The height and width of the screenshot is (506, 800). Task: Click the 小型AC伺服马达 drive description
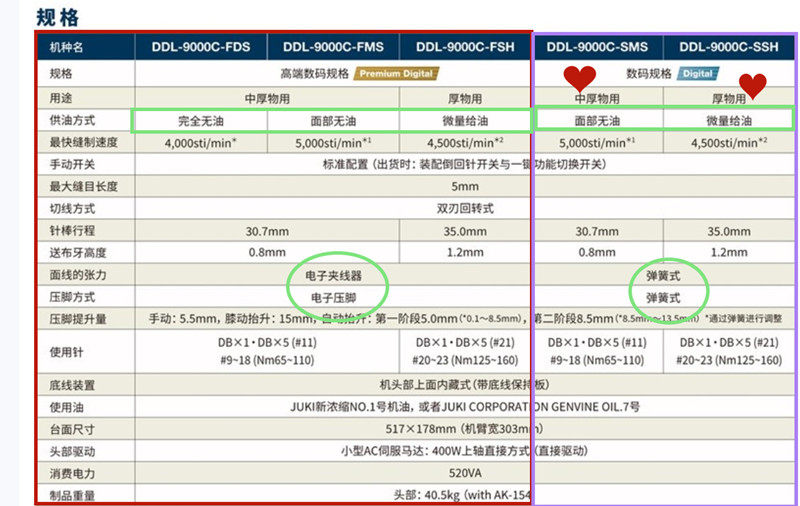[464, 451]
